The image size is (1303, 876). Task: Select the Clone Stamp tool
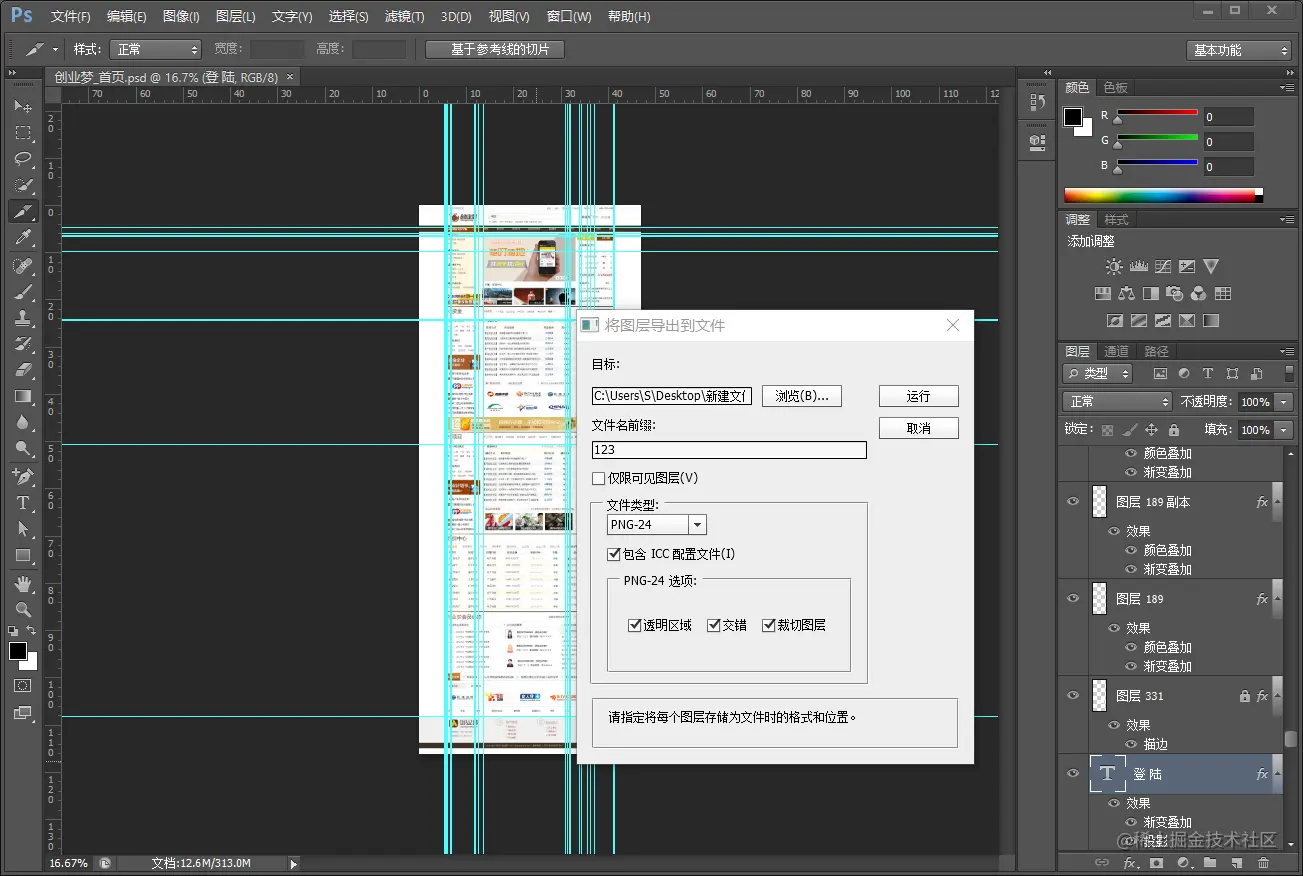[x=23, y=318]
